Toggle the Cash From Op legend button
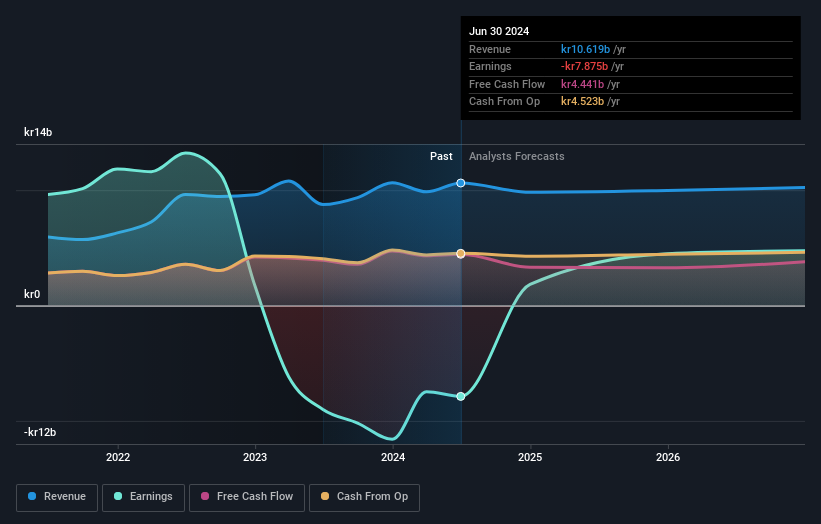 [x=364, y=497]
